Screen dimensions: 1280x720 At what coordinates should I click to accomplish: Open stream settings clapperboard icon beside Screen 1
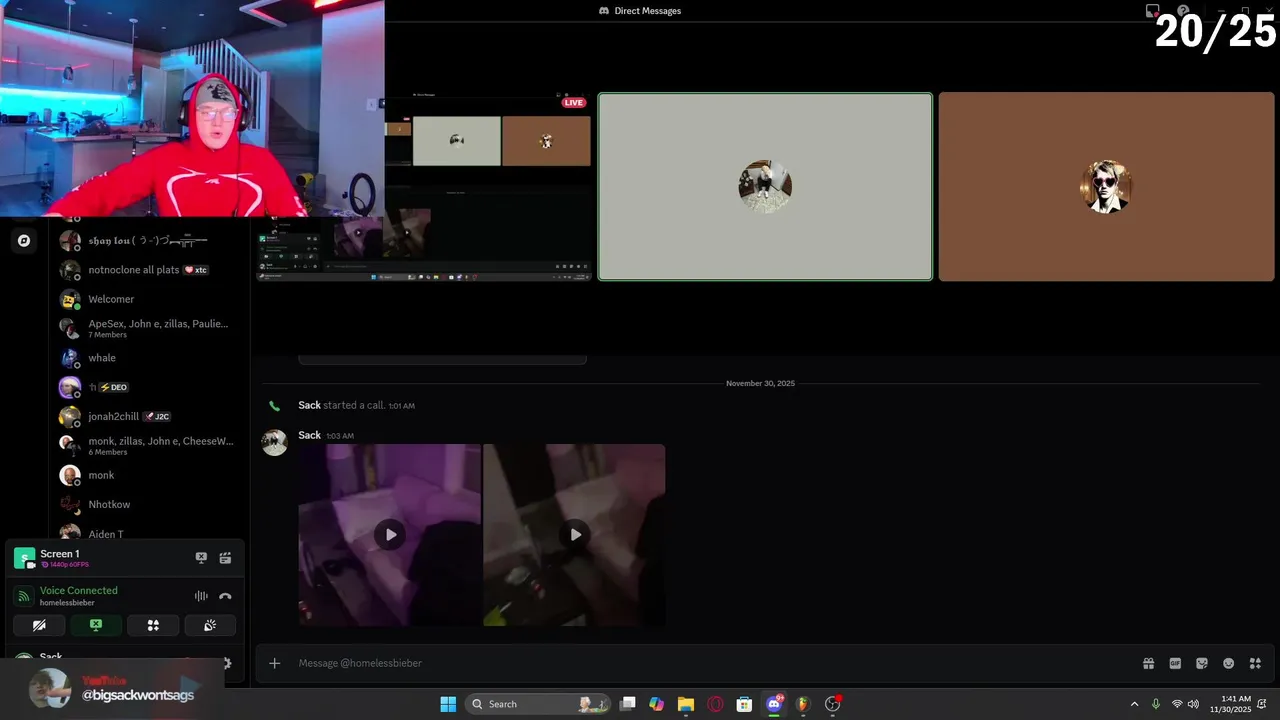tap(225, 558)
